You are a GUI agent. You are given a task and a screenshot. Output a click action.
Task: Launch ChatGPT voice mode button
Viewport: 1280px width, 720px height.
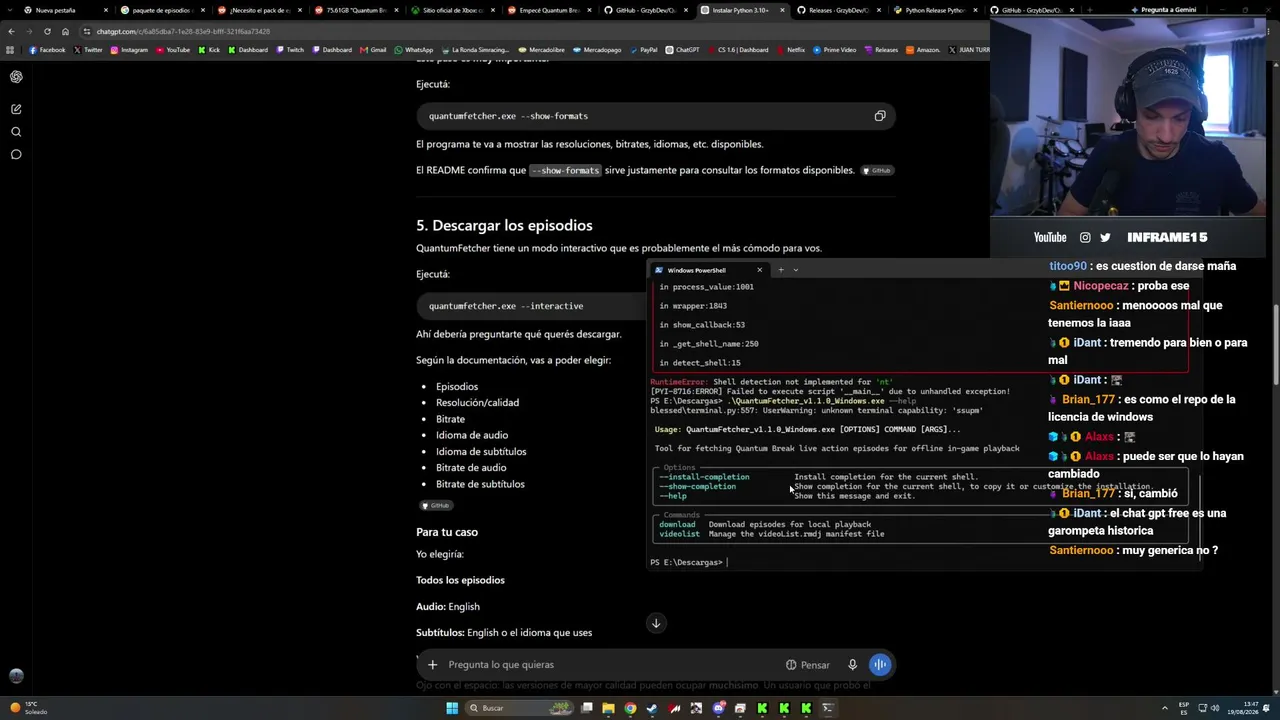click(880, 665)
